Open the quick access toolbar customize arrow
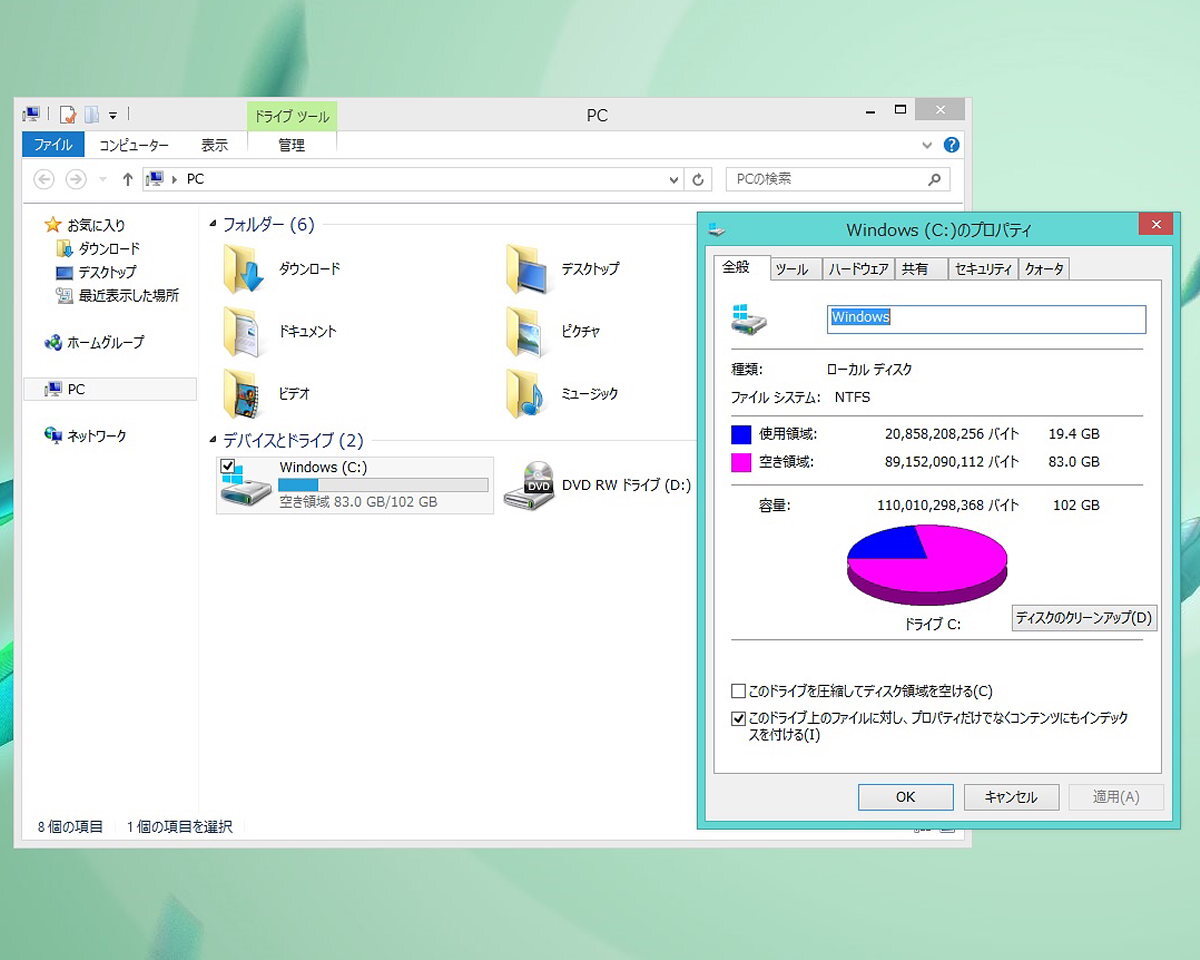The image size is (1200, 960). point(113,115)
